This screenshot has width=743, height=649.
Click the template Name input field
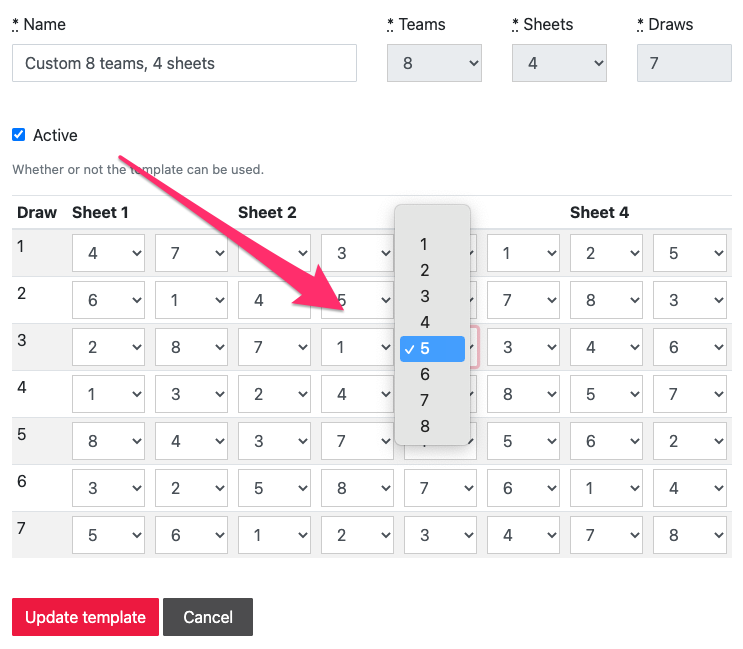pos(184,63)
